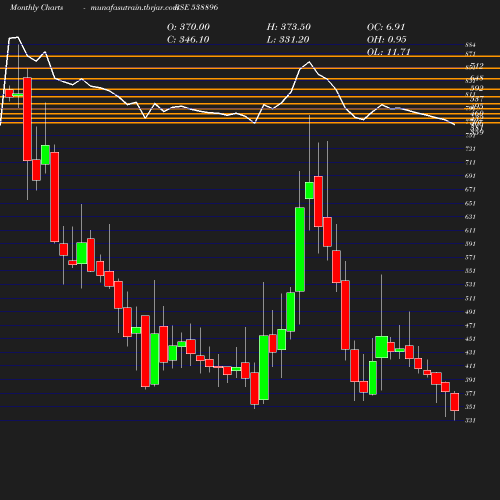Click the 391 price axis label
This screenshot has width=500, height=500.
click(x=470, y=380)
